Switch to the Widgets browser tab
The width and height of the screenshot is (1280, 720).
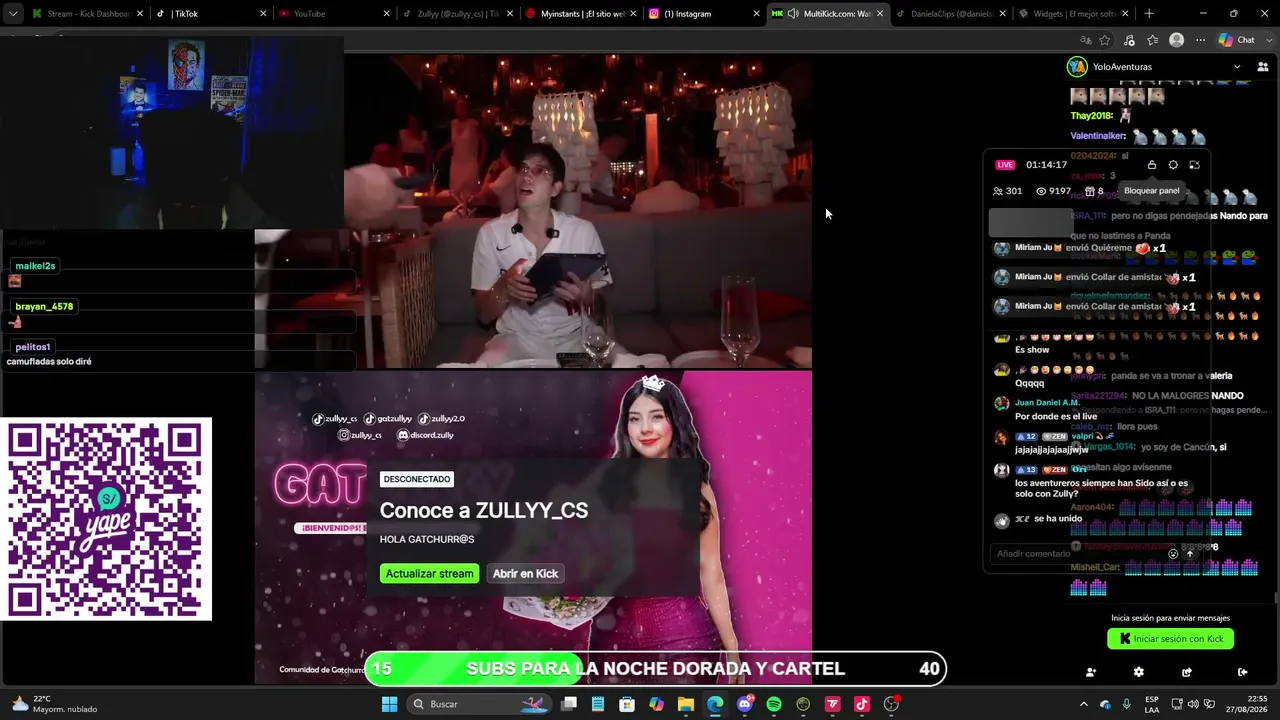click(x=1073, y=14)
